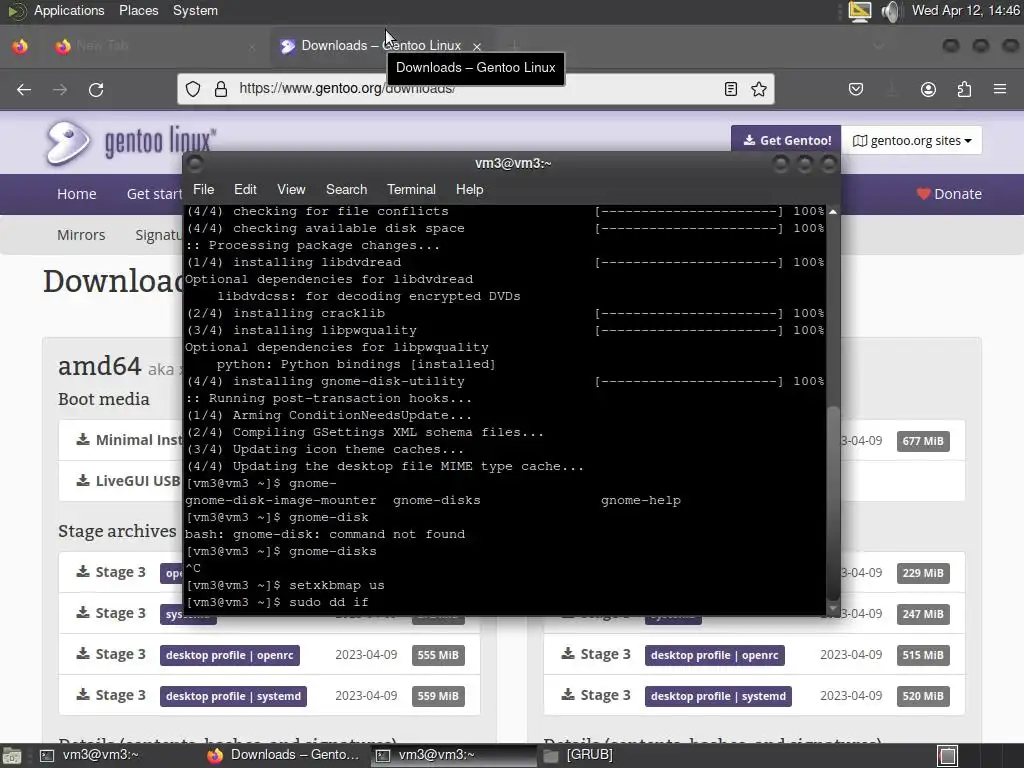Open the Mirrors sub-navigation link
Screen dimensions: 1024x768
coord(81,235)
